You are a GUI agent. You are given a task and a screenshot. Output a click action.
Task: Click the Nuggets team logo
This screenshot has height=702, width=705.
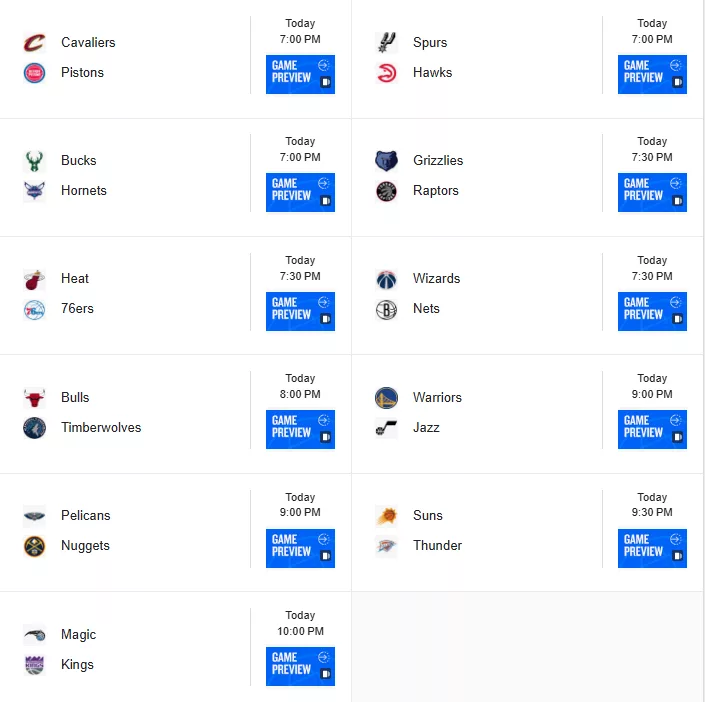(x=34, y=546)
